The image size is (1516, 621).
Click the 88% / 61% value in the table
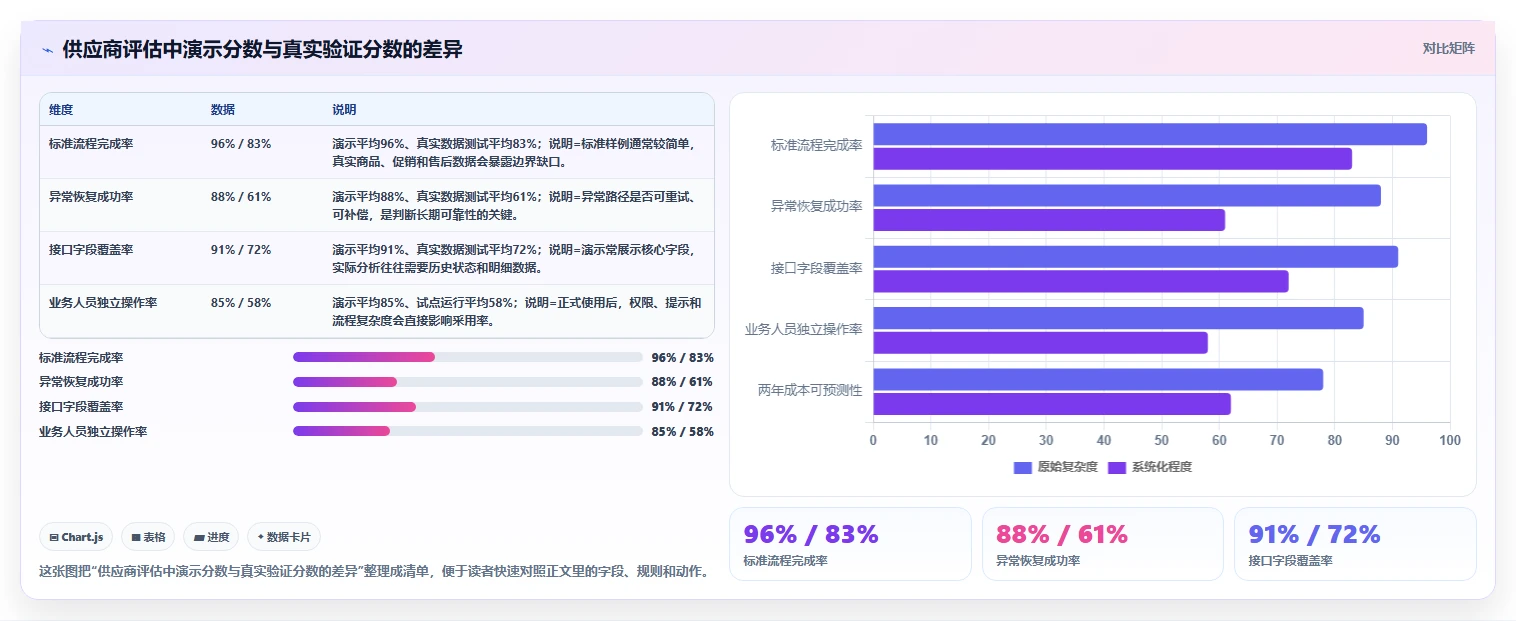pyautogui.click(x=241, y=197)
